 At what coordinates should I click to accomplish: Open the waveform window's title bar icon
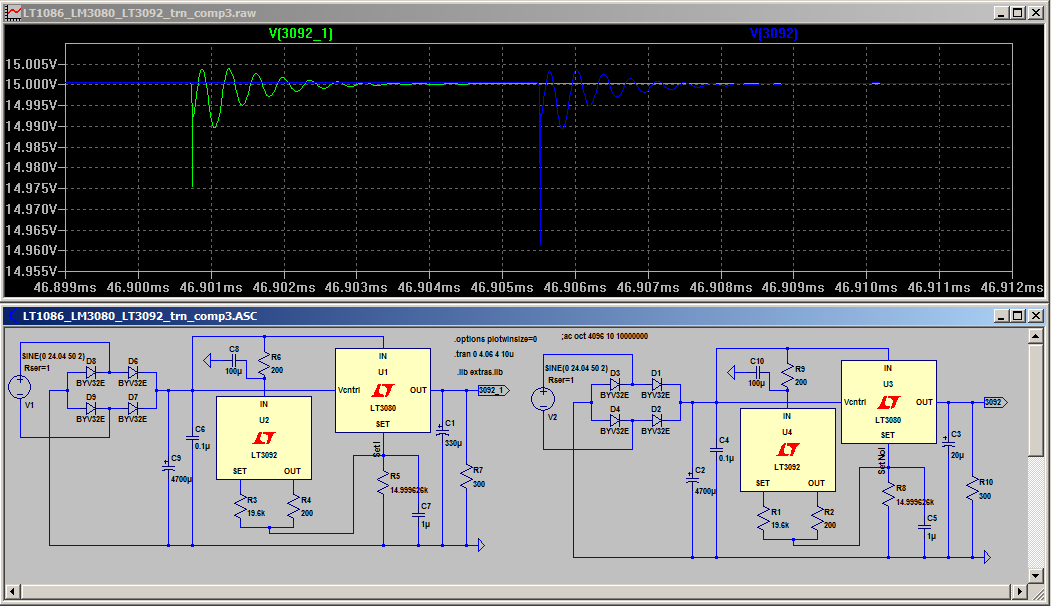(13, 13)
